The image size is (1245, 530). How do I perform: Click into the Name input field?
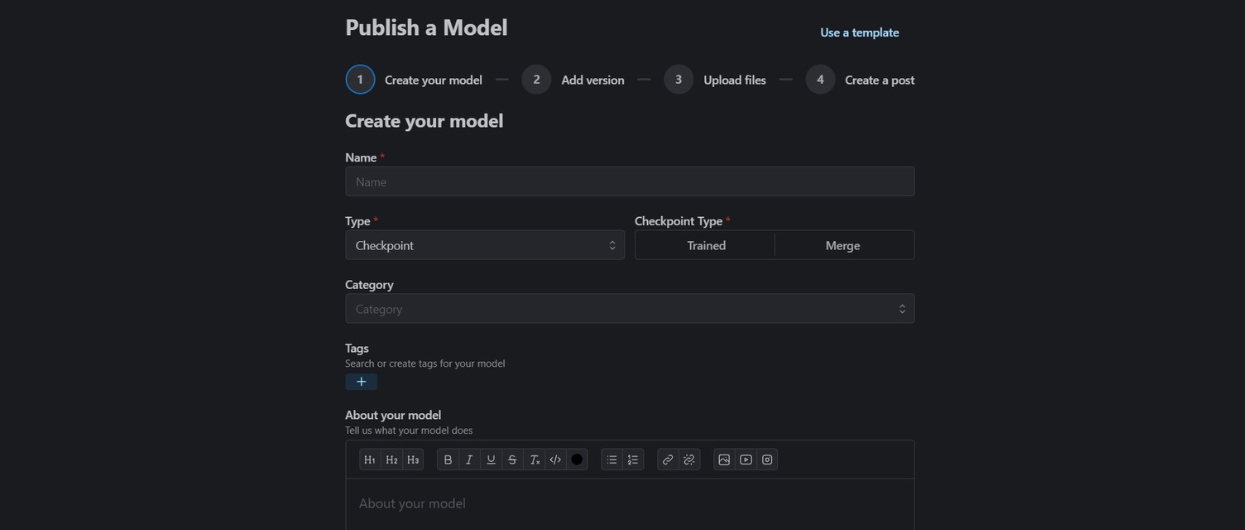click(629, 182)
